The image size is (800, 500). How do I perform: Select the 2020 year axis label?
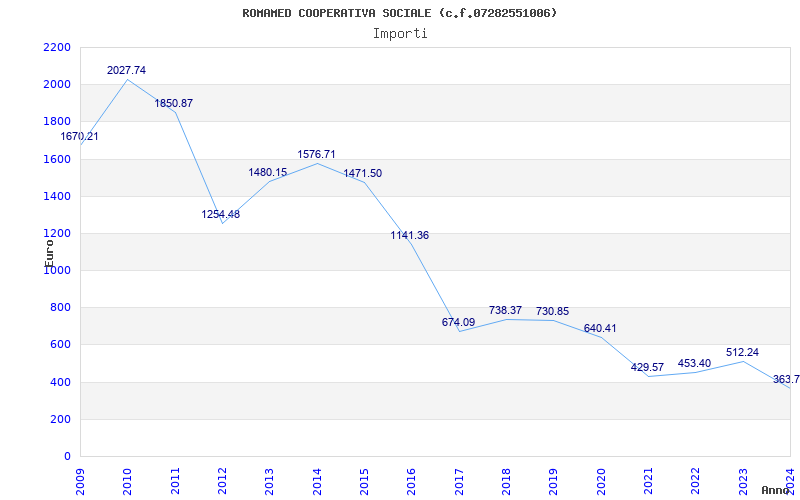coord(601,481)
